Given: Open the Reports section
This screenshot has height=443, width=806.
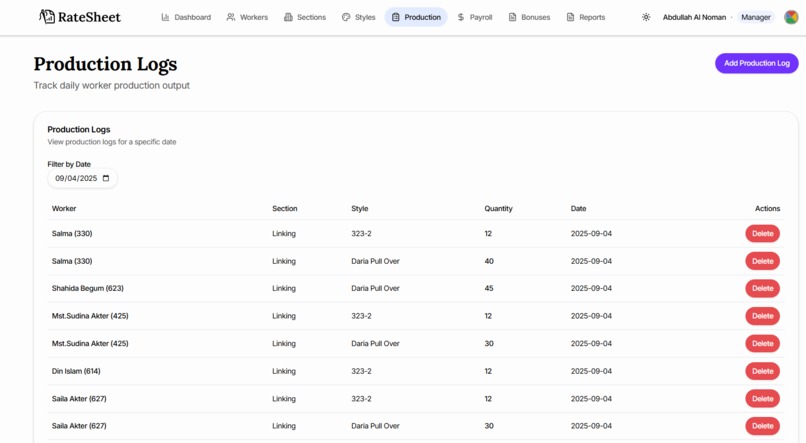Looking at the screenshot, I should tap(585, 17).
